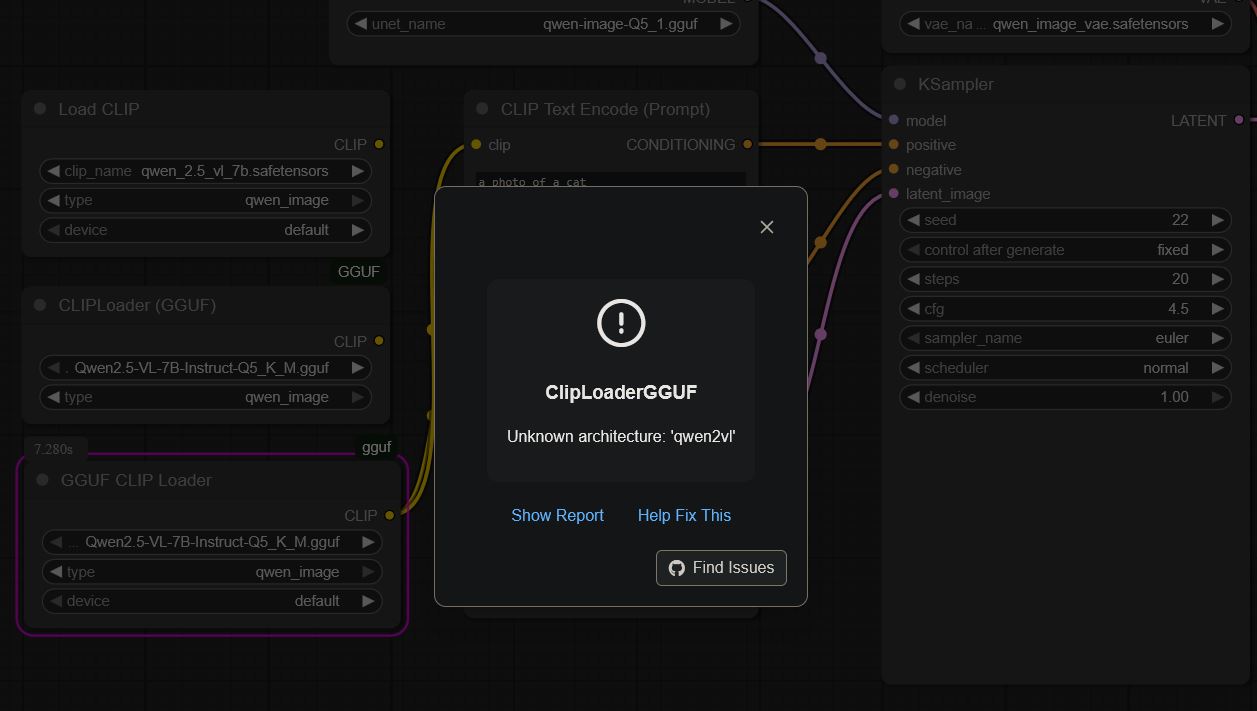Increase denoise value arrow
The height and width of the screenshot is (711, 1257).
[1217, 397]
